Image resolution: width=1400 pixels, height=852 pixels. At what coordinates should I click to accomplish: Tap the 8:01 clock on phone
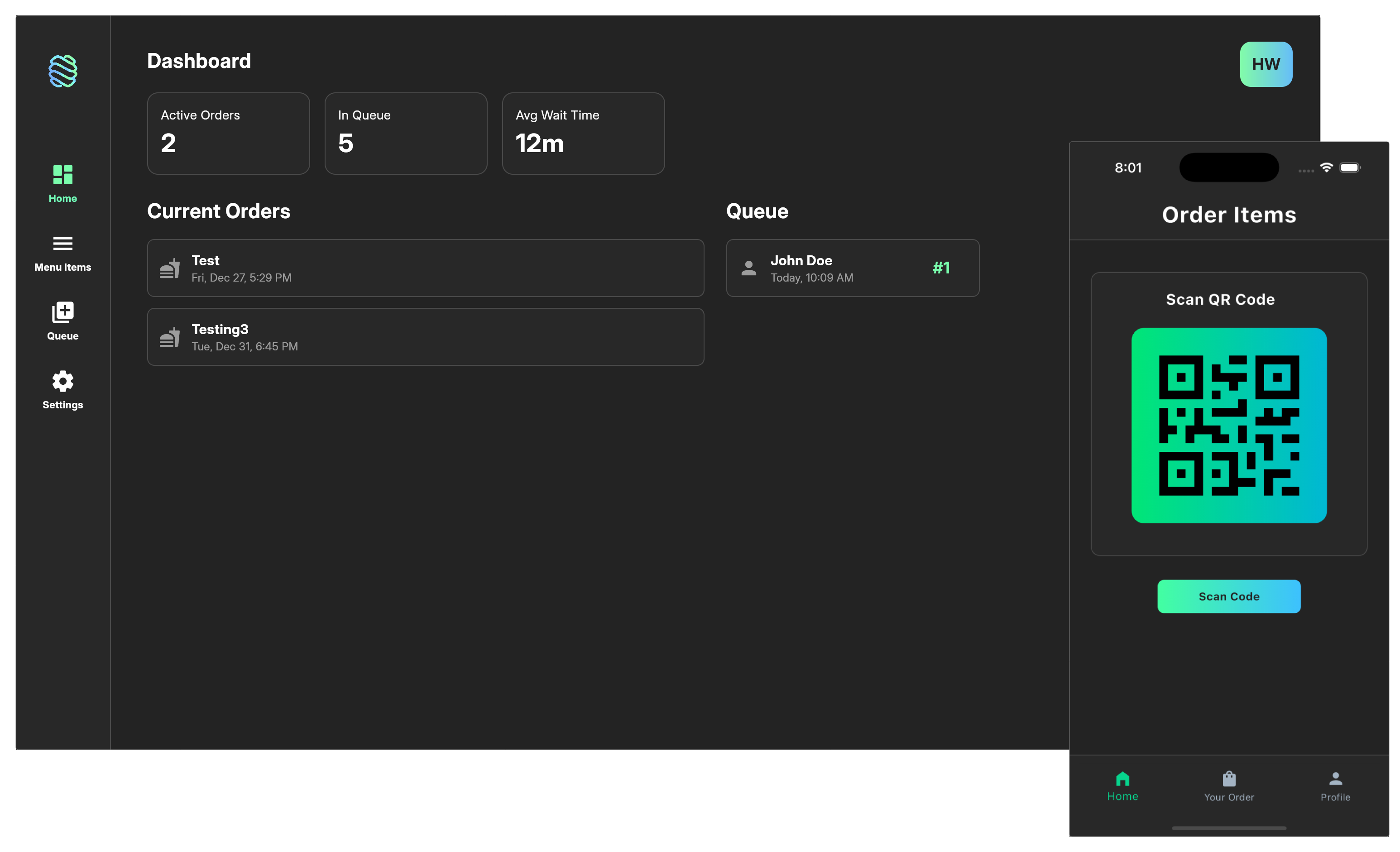pyautogui.click(x=1128, y=168)
